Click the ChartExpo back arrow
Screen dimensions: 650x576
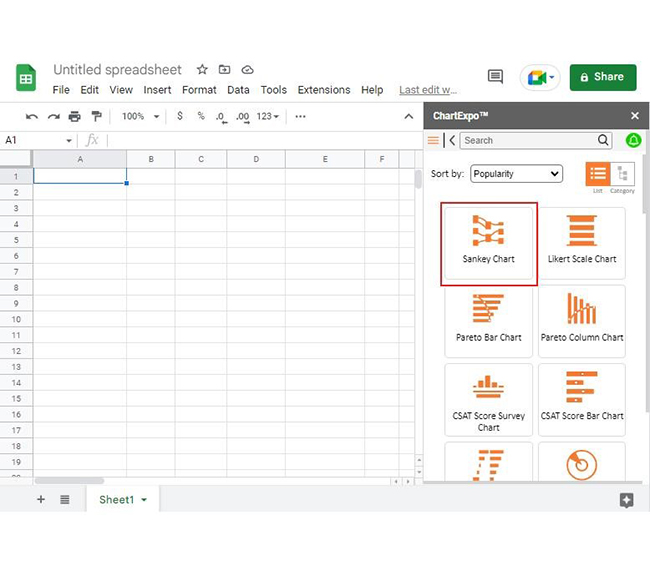452,140
